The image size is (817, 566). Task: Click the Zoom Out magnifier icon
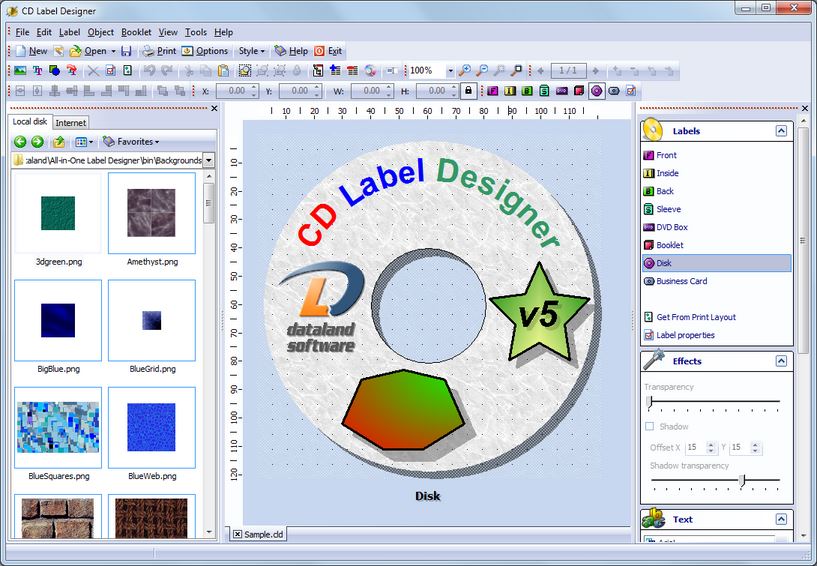(x=482, y=70)
